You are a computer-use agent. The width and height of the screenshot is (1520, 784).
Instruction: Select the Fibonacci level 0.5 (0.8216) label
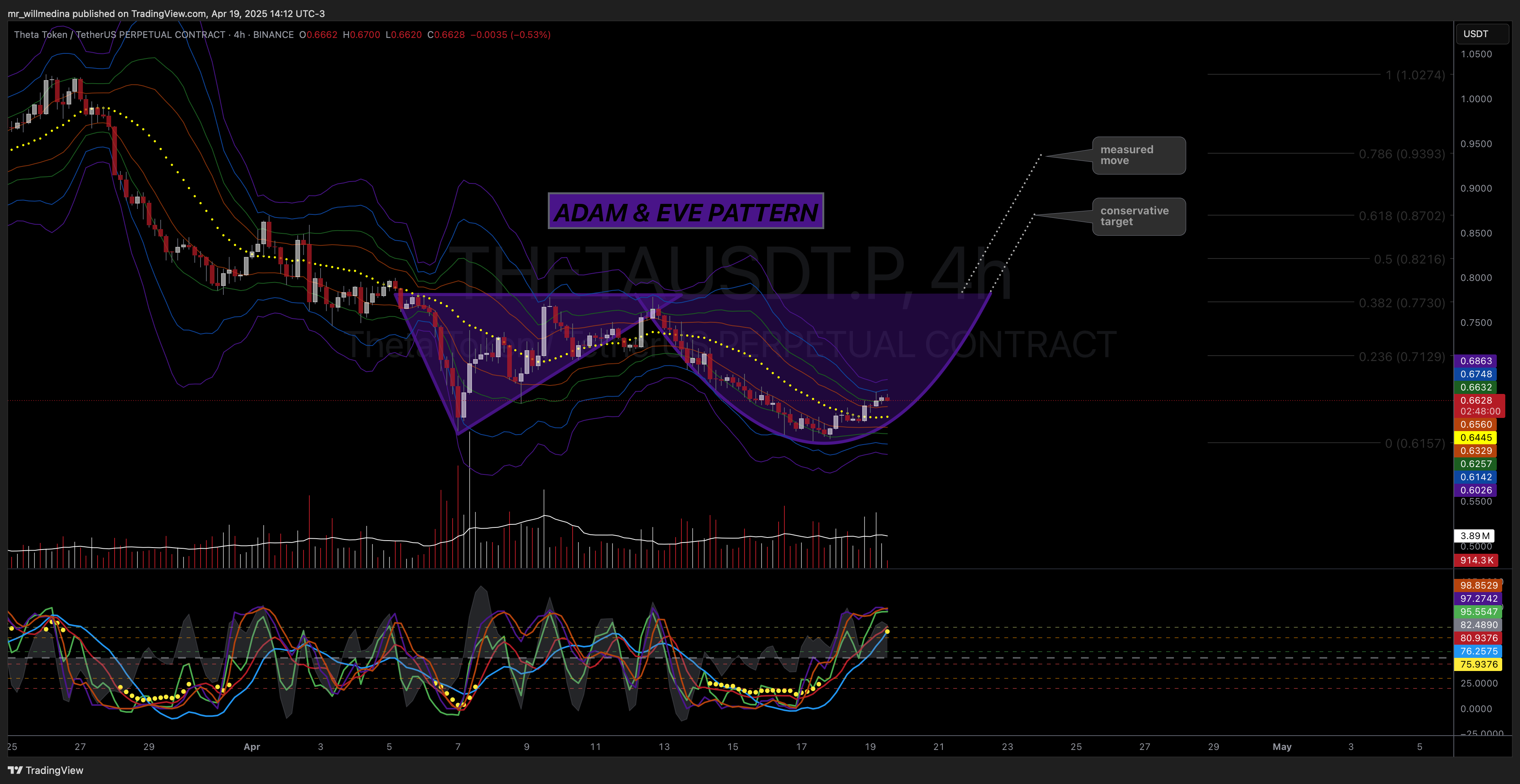point(1410,260)
